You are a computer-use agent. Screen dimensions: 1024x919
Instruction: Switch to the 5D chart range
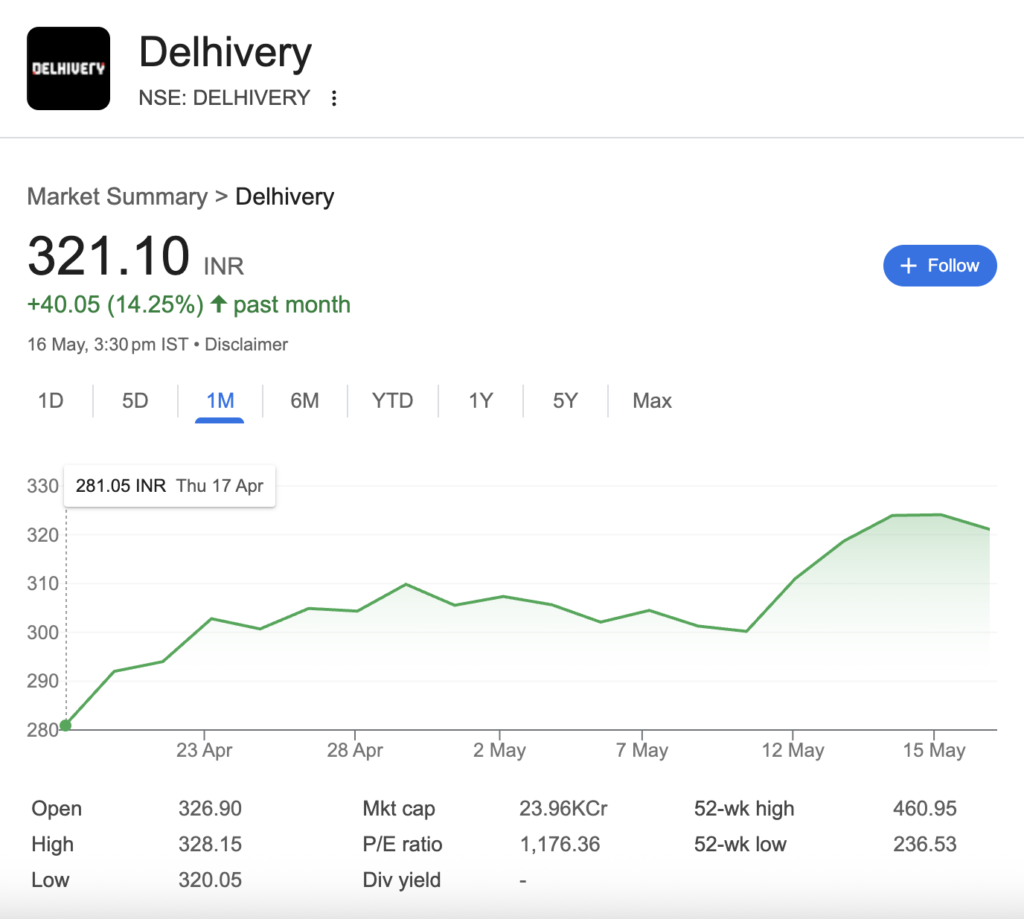click(x=135, y=400)
